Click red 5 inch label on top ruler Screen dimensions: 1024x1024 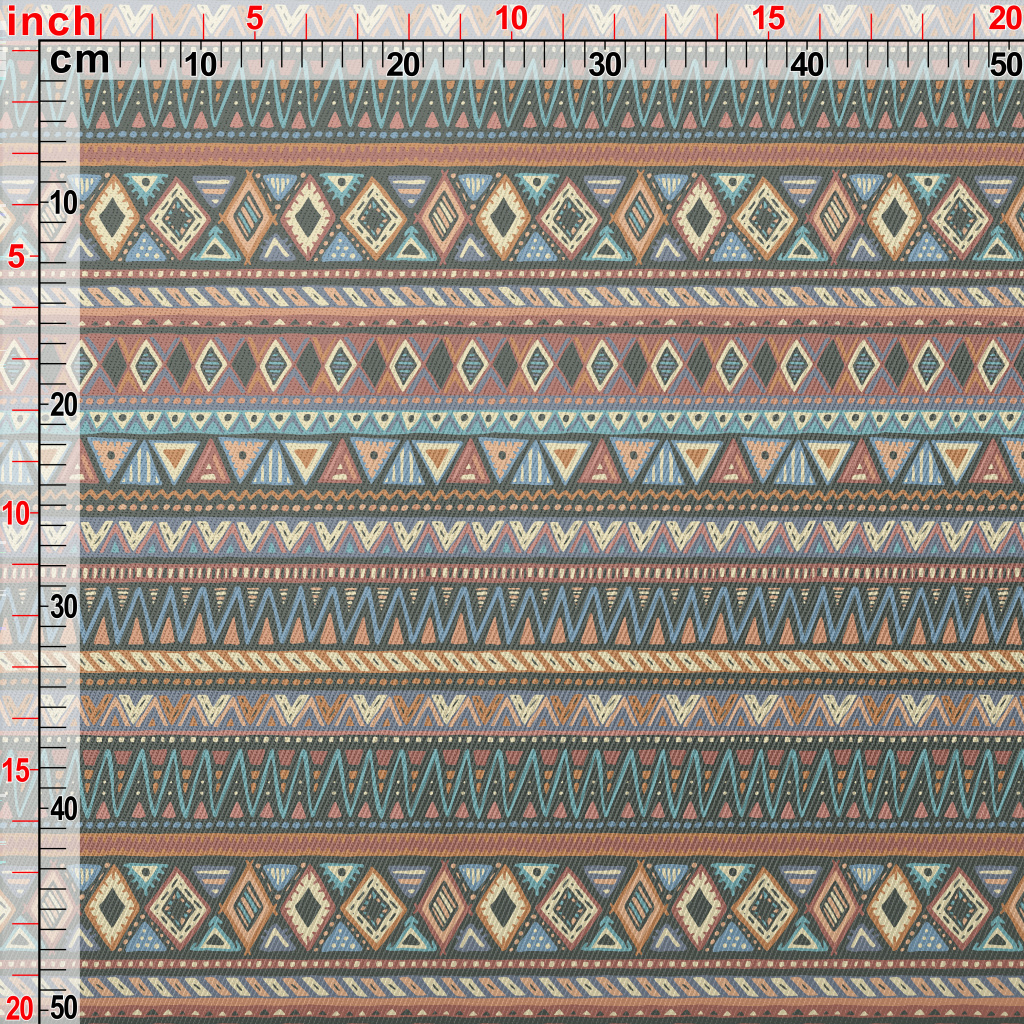254,19
